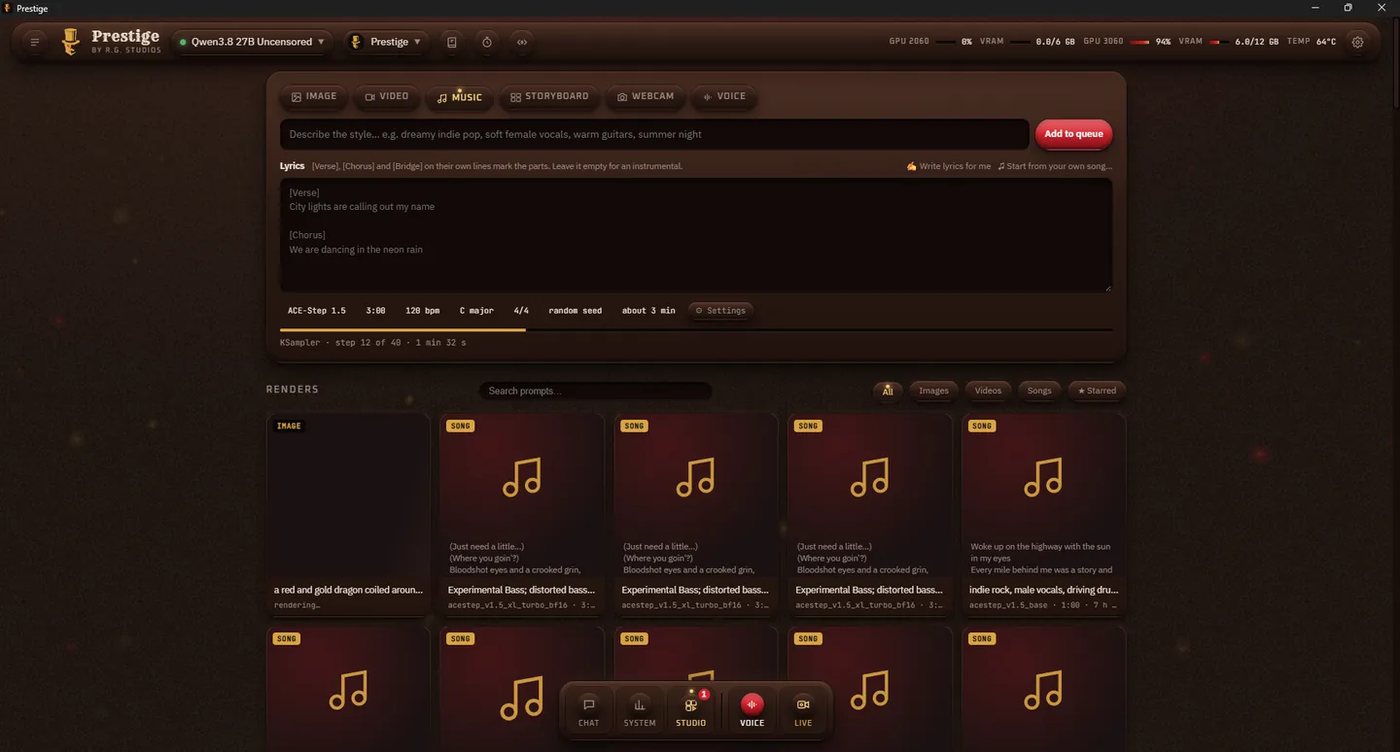Screen dimensions: 1400x752
Task: Toggle the Songs filter chip
Action: pos(1040,391)
